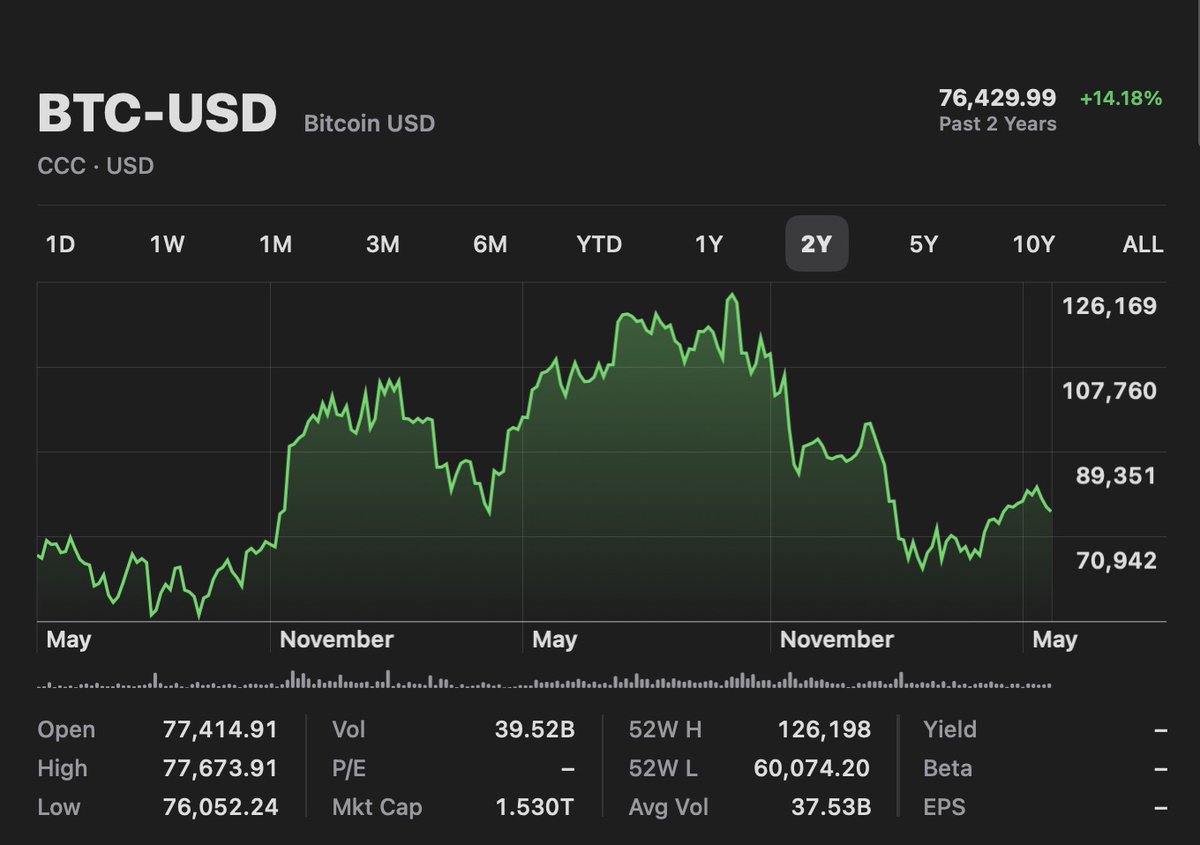Select the 10Y time range
This screenshot has height=845, width=1200.
pos(1033,244)
